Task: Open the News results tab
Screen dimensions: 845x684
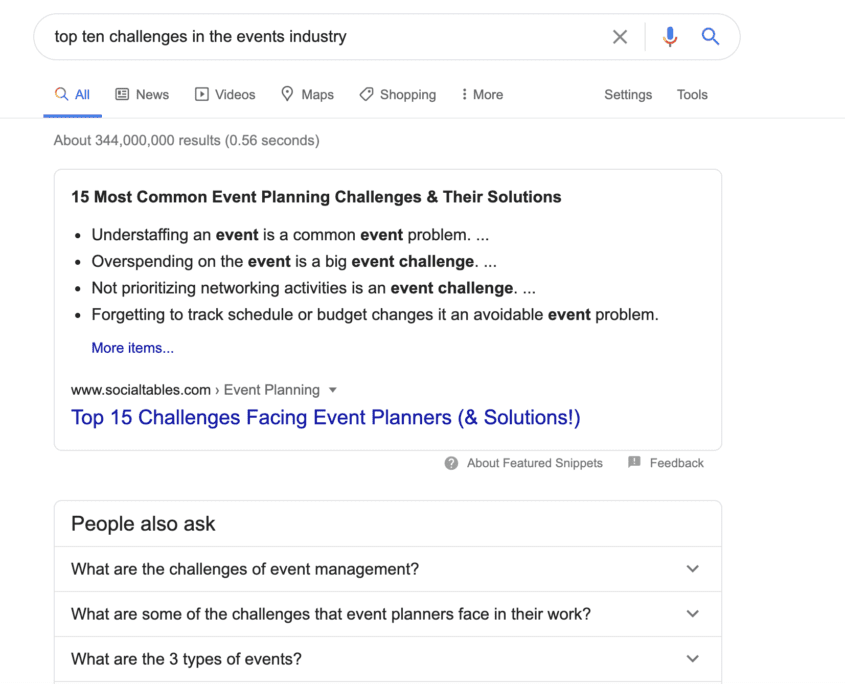Action: [142, 94]
